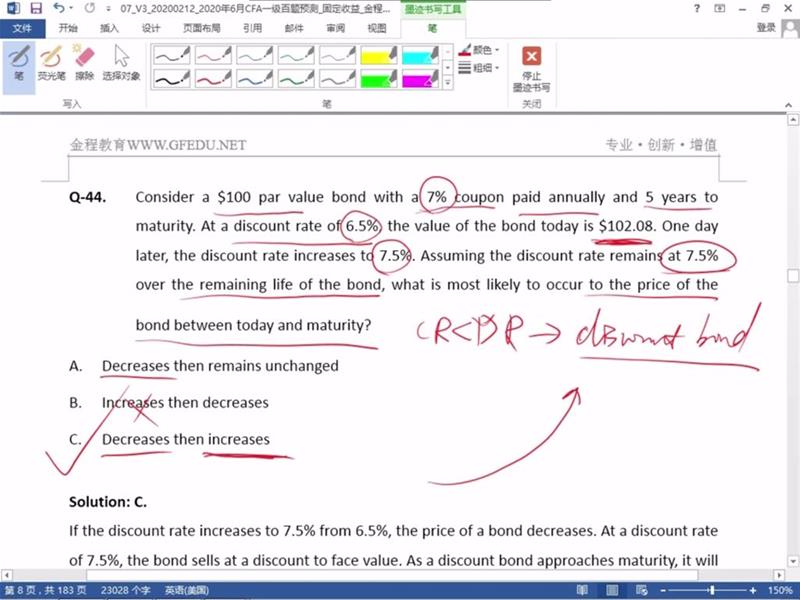Switch to the Insert (插入) ribbon tab

[x=109, y=28]
